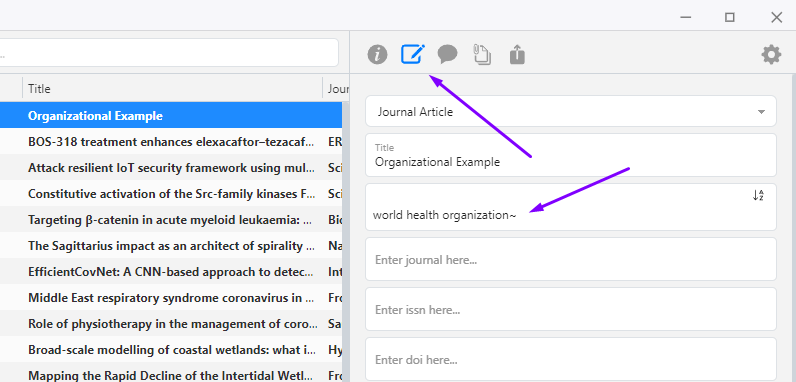Focus the Enter doi here field
This screenshot has width=796, height=382.
coord(571,359)
